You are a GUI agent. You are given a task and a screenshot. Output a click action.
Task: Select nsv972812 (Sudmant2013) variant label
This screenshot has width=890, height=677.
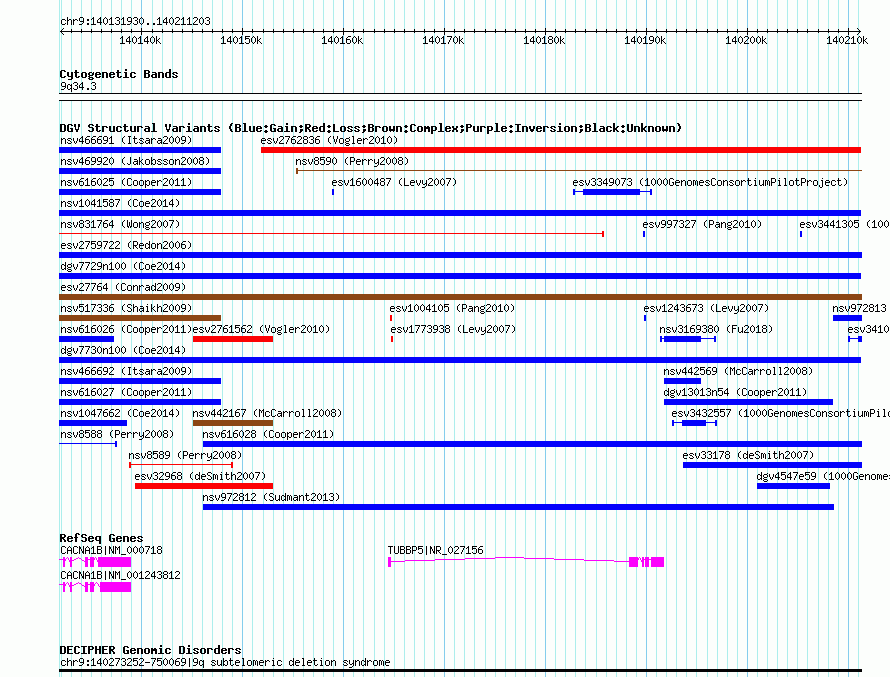271,497
